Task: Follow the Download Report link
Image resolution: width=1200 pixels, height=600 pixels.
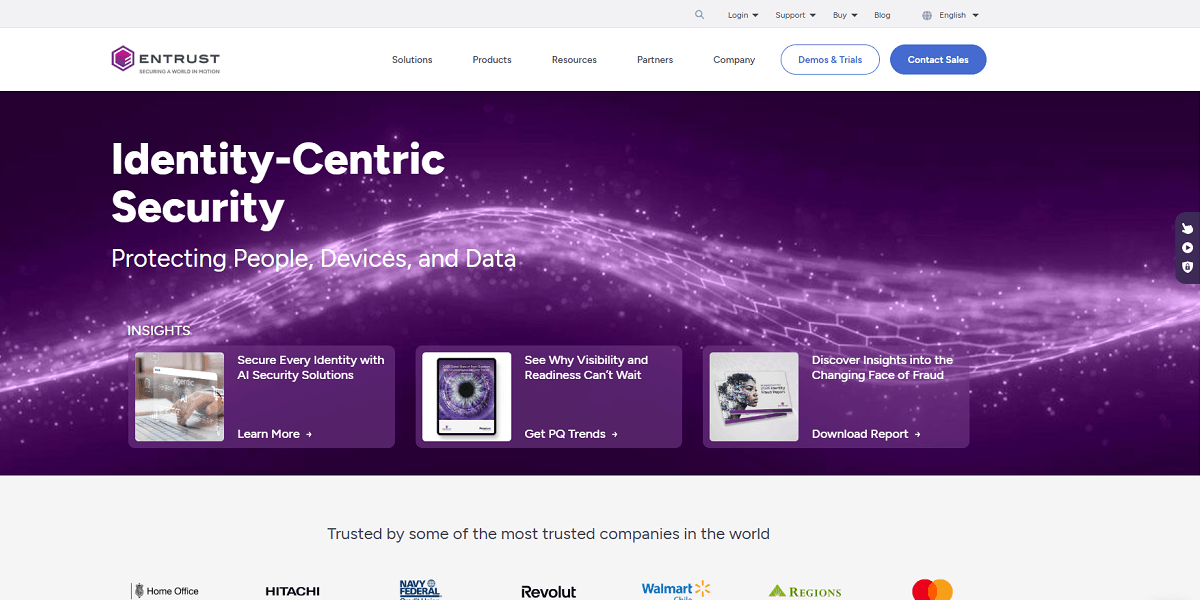Action: tap(866, 434)
